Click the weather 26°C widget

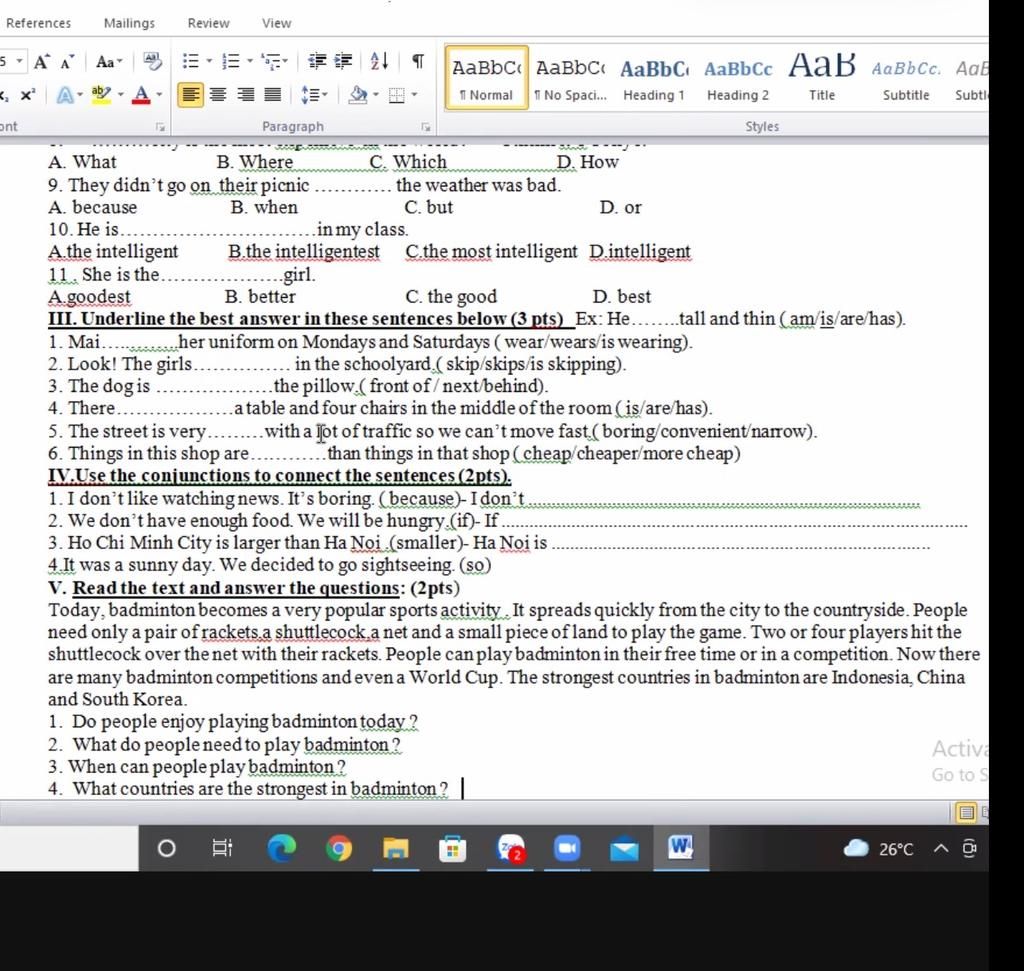pyautogui.click(x=878, y=848)
